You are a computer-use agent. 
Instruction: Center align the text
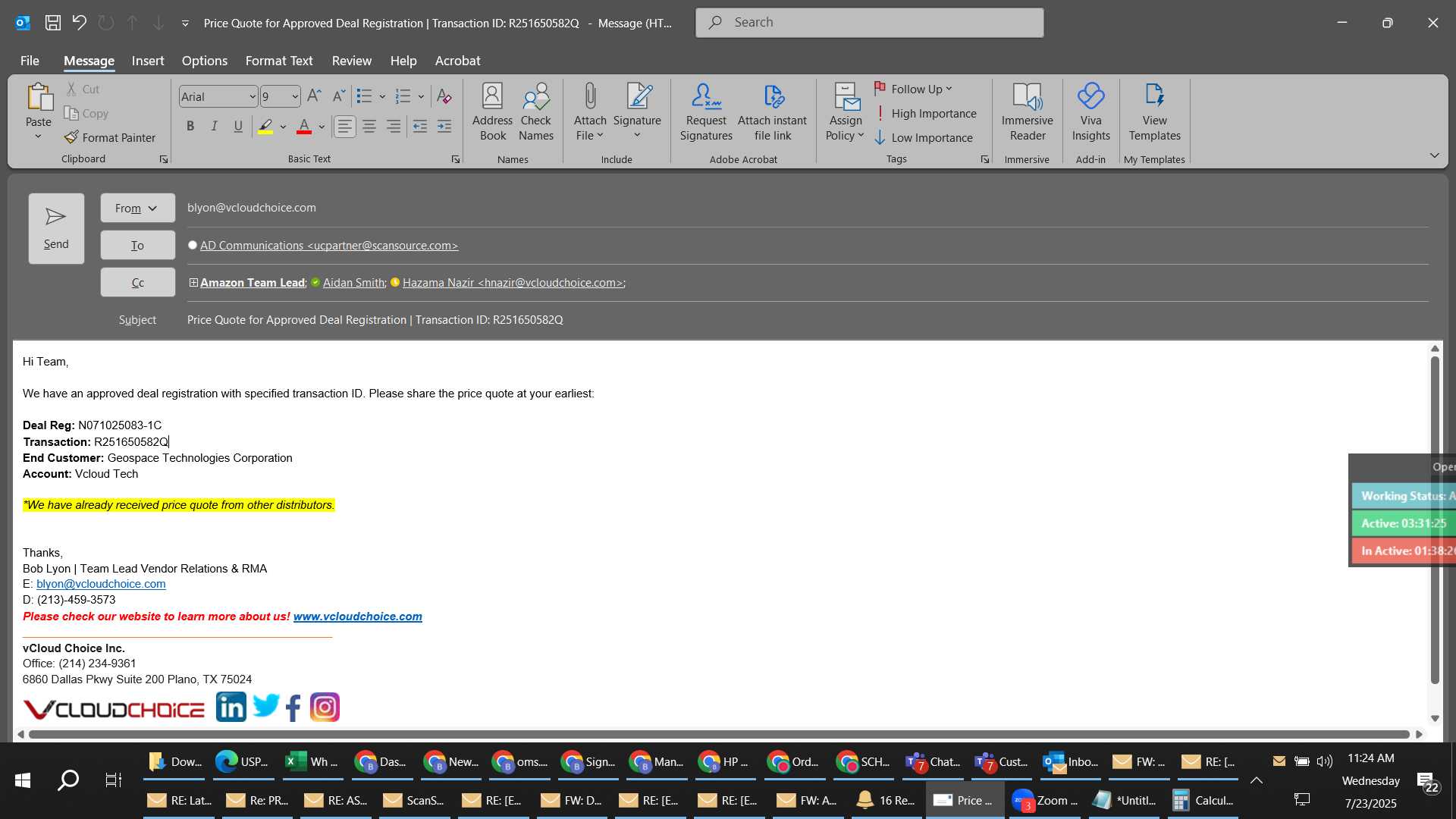pyautogui.click(x=369, y=127)
